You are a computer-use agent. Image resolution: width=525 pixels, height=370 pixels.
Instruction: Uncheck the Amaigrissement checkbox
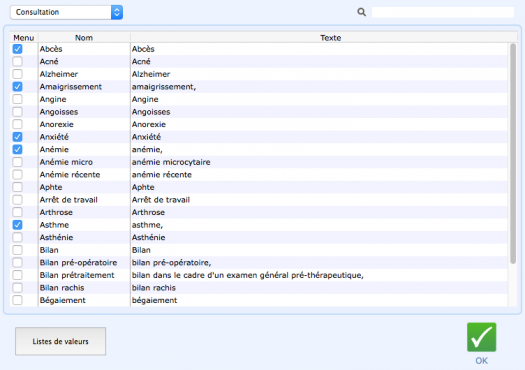[17, 87]
